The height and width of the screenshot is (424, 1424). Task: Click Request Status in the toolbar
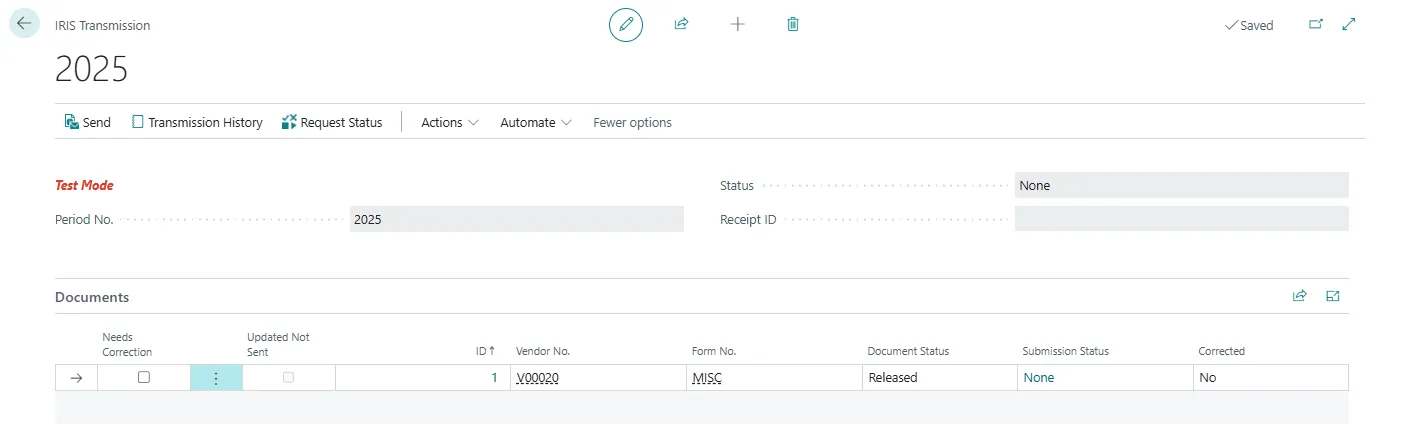click(x=332, y=122)
